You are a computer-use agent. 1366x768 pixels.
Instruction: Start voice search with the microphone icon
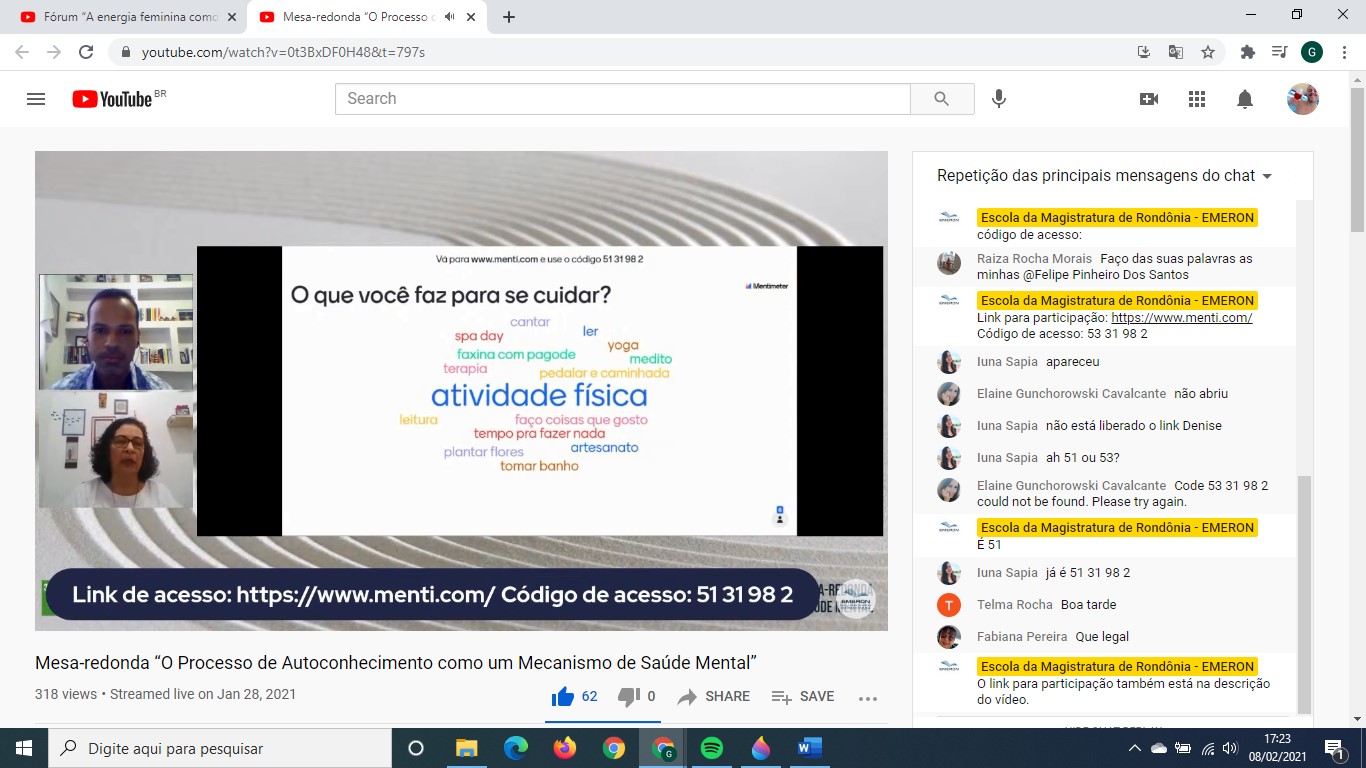998,99
